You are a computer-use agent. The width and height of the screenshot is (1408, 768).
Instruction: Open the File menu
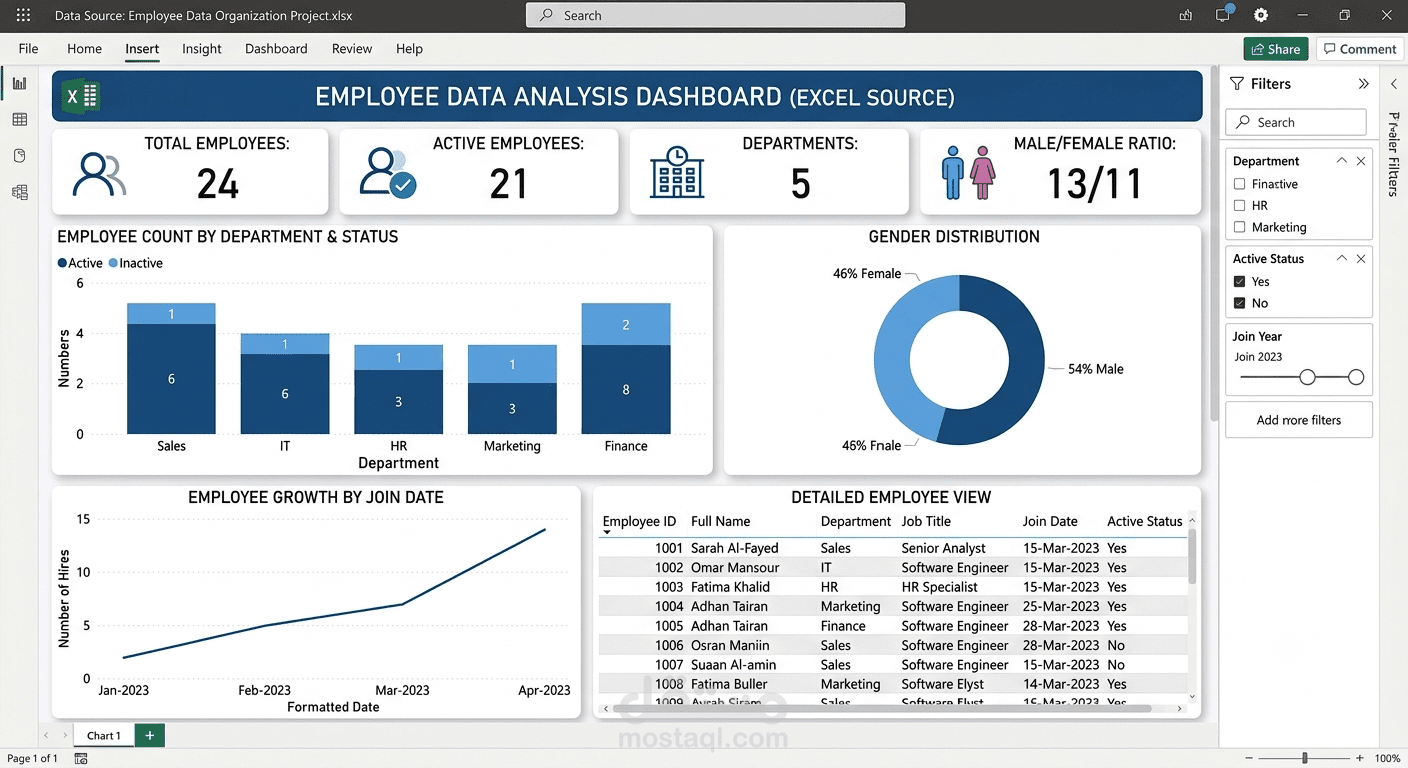[x=28, y=49]
